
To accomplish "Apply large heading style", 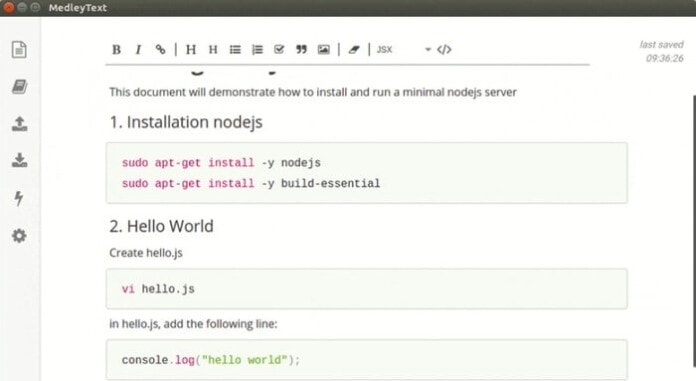I will click(191, 49).
